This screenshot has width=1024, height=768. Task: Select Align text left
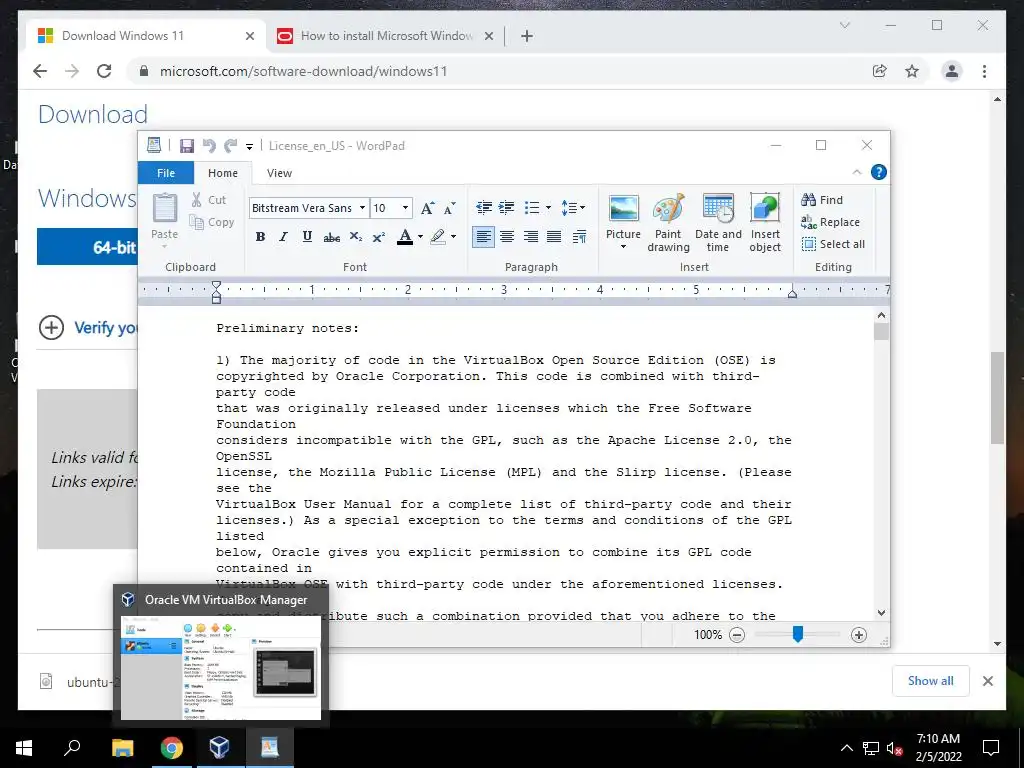click(483, 236)
